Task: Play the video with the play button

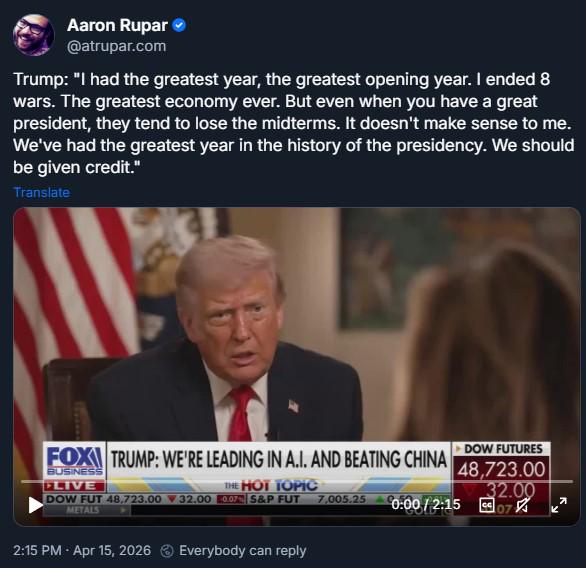Action: [x=36, y=505]
